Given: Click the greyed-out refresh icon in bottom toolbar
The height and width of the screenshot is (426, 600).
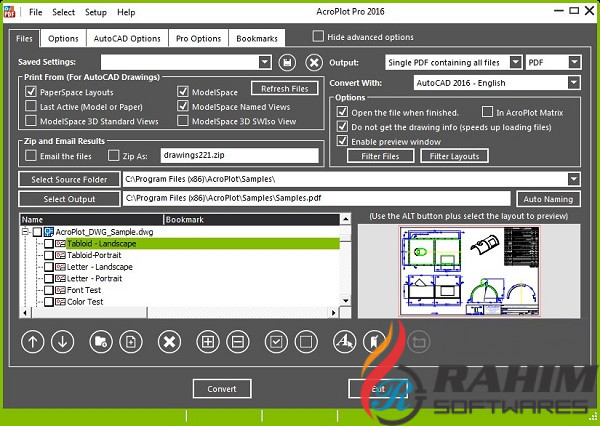Looking at the screenshot, I should [x=419, y=342].
